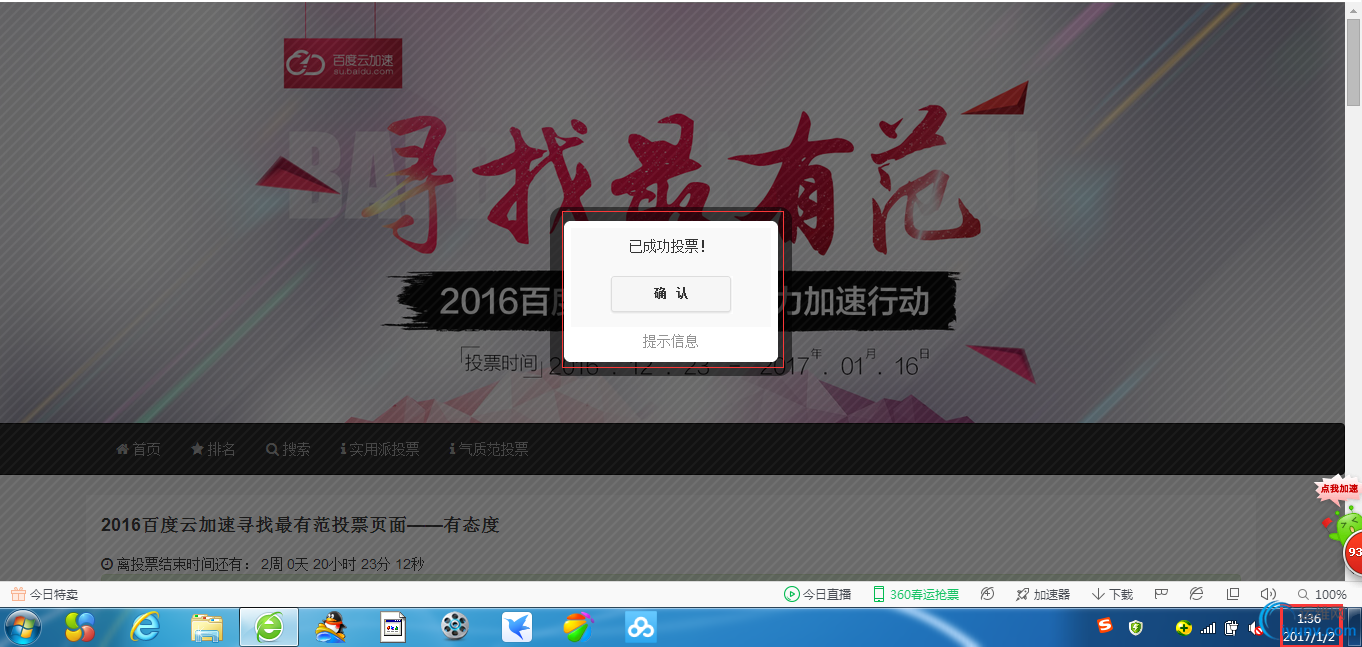The width and height of the screenshot is (1362, 647).
Task: Adjust time via the 2017/1/2 clock
Action: [x=1310, y=628]
